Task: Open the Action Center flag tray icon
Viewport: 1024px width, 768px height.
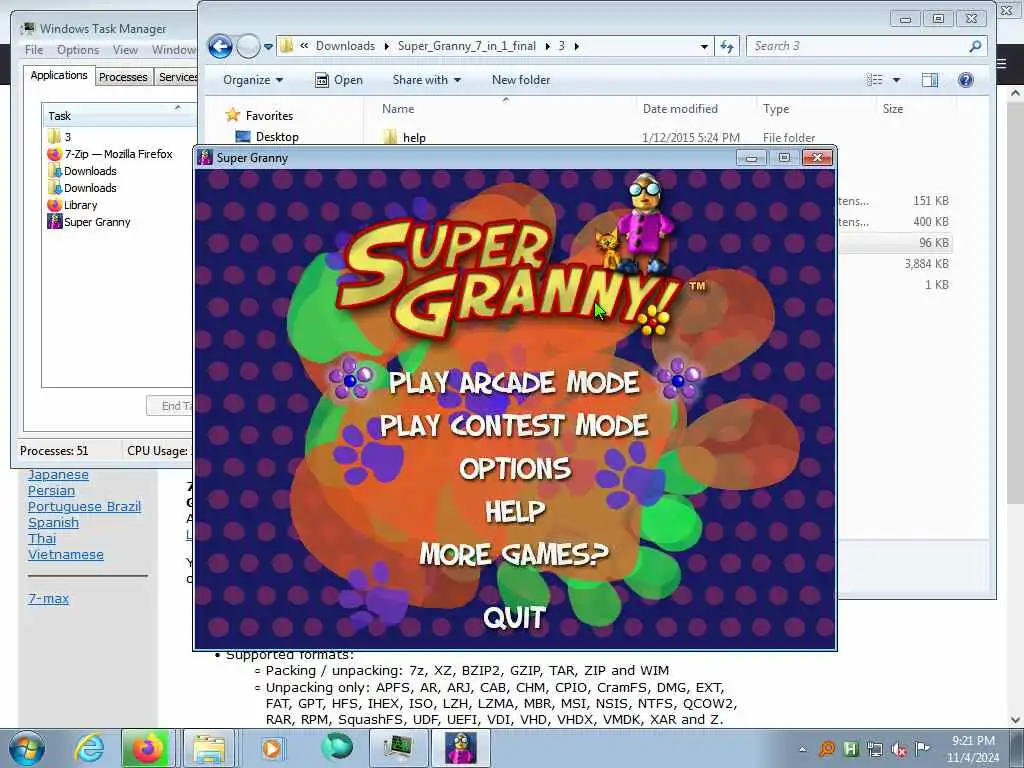Action: (922, 748)
